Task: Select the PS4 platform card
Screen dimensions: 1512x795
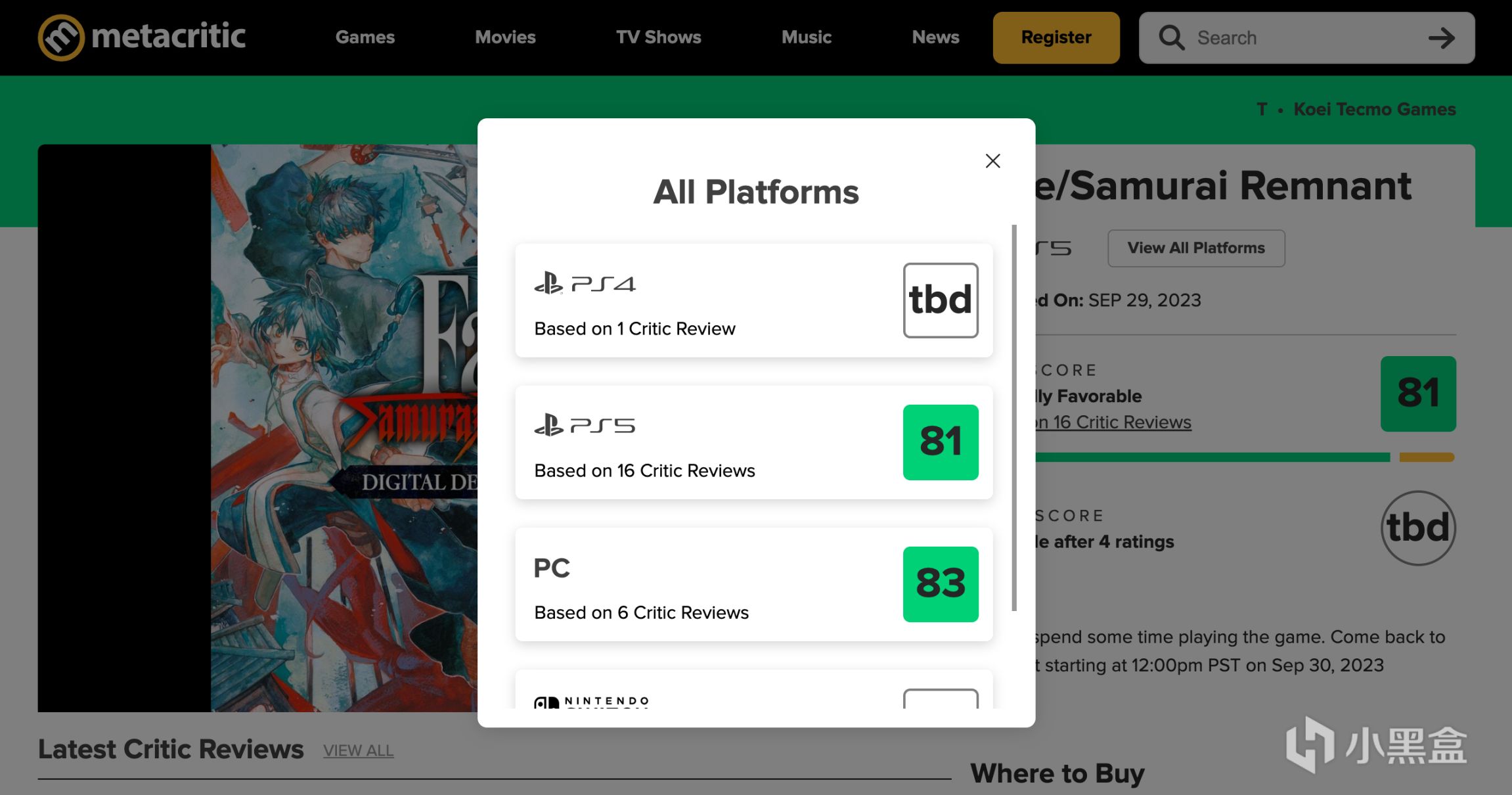Action: (x=754, y=301)
